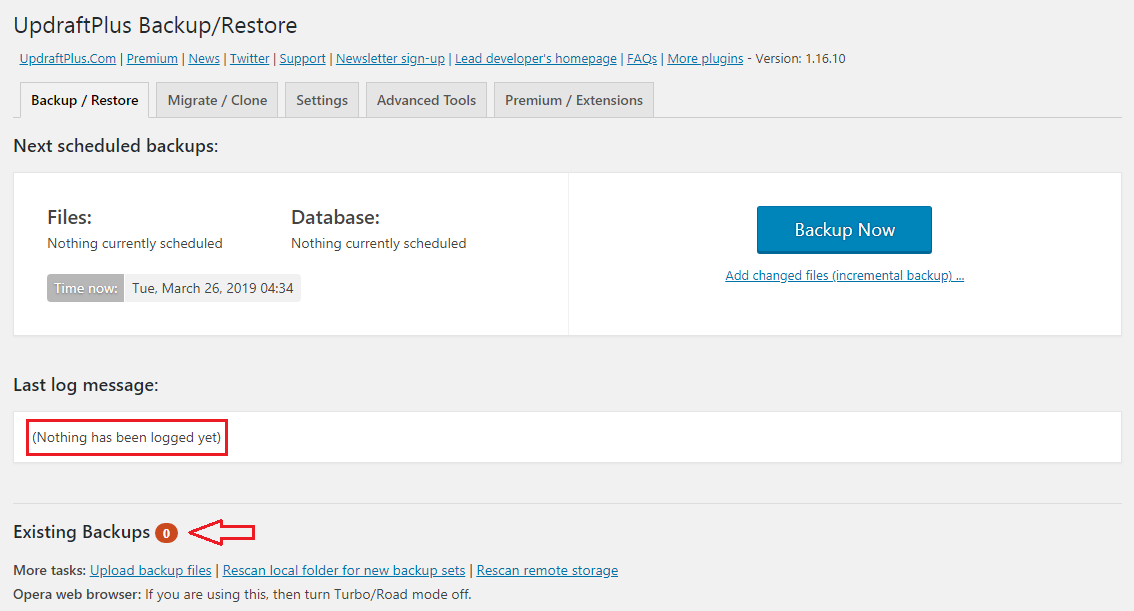Open More plugins link
The width and height of the screenshot is (1134, 611).
coord(705,59)
